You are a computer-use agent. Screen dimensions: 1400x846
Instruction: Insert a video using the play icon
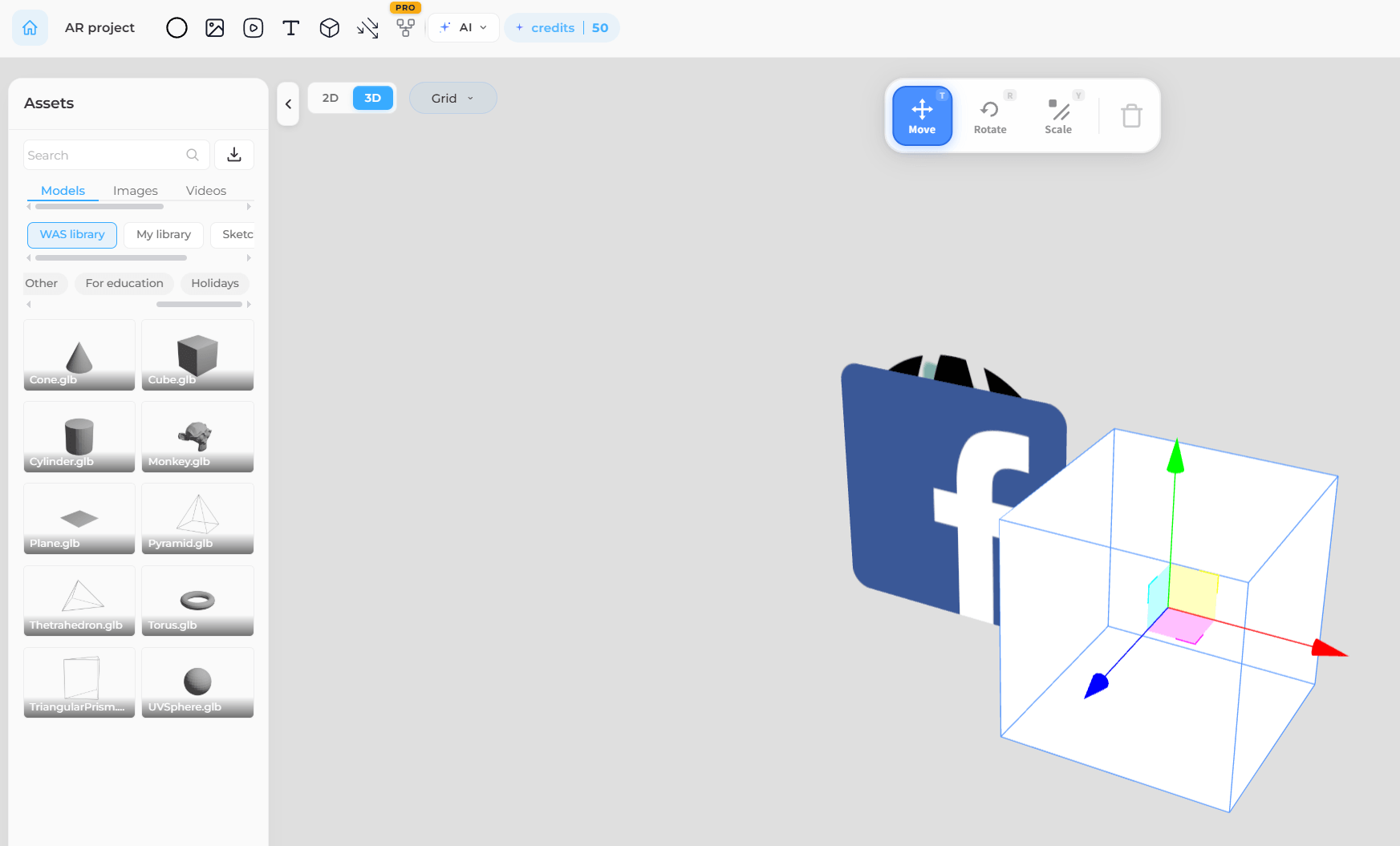pos(253,28)
